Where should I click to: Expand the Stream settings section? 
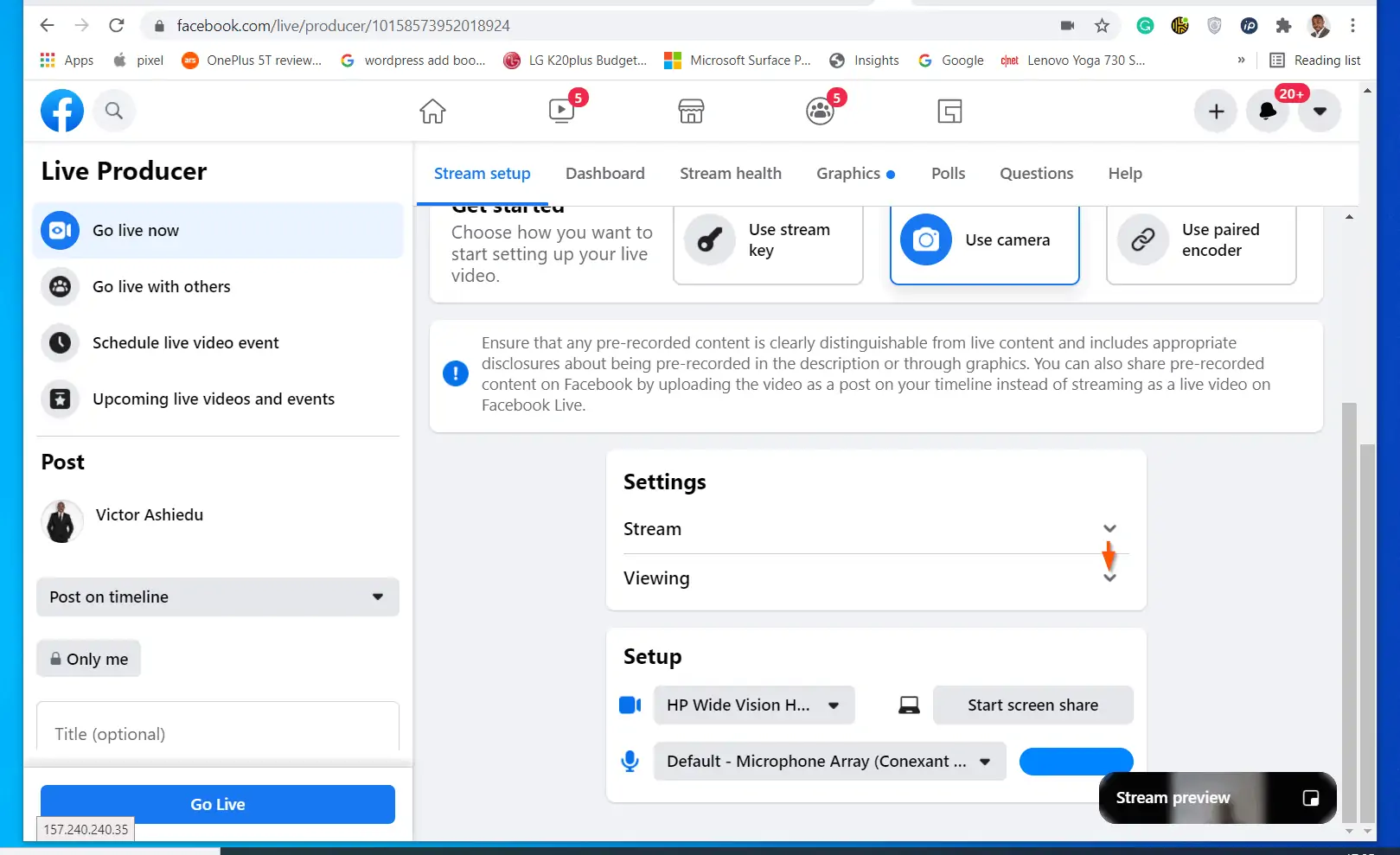pos(876,529)
